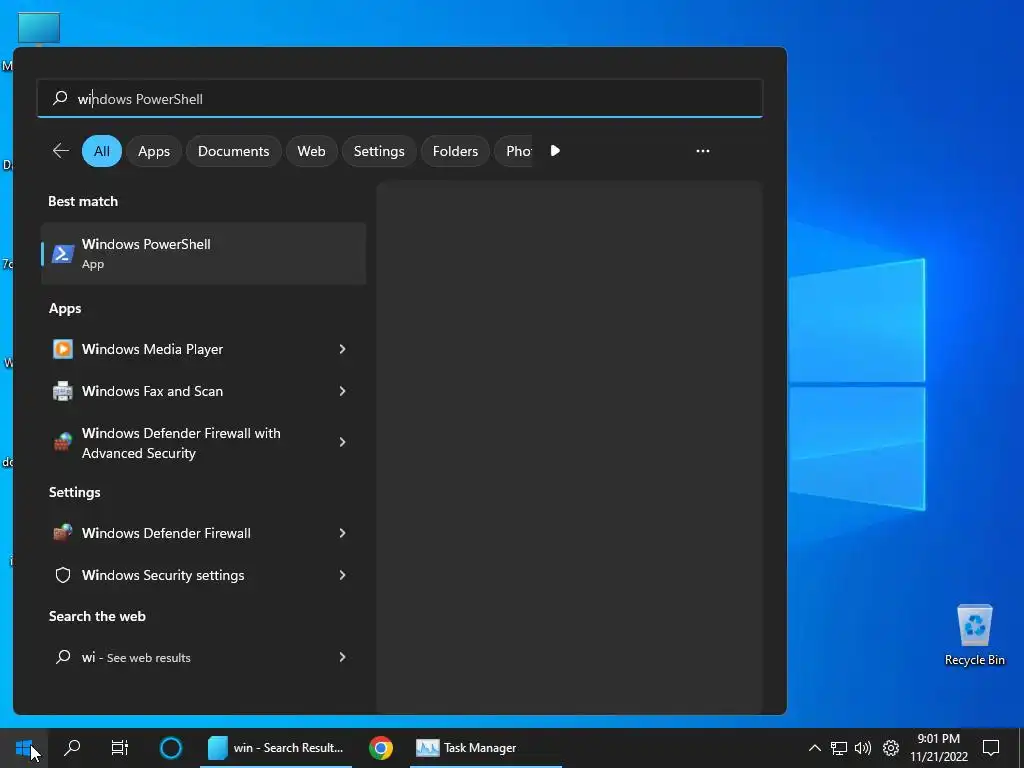
Task: Show more filter tabs with right arrow
Action: click(x=555, y=151)
